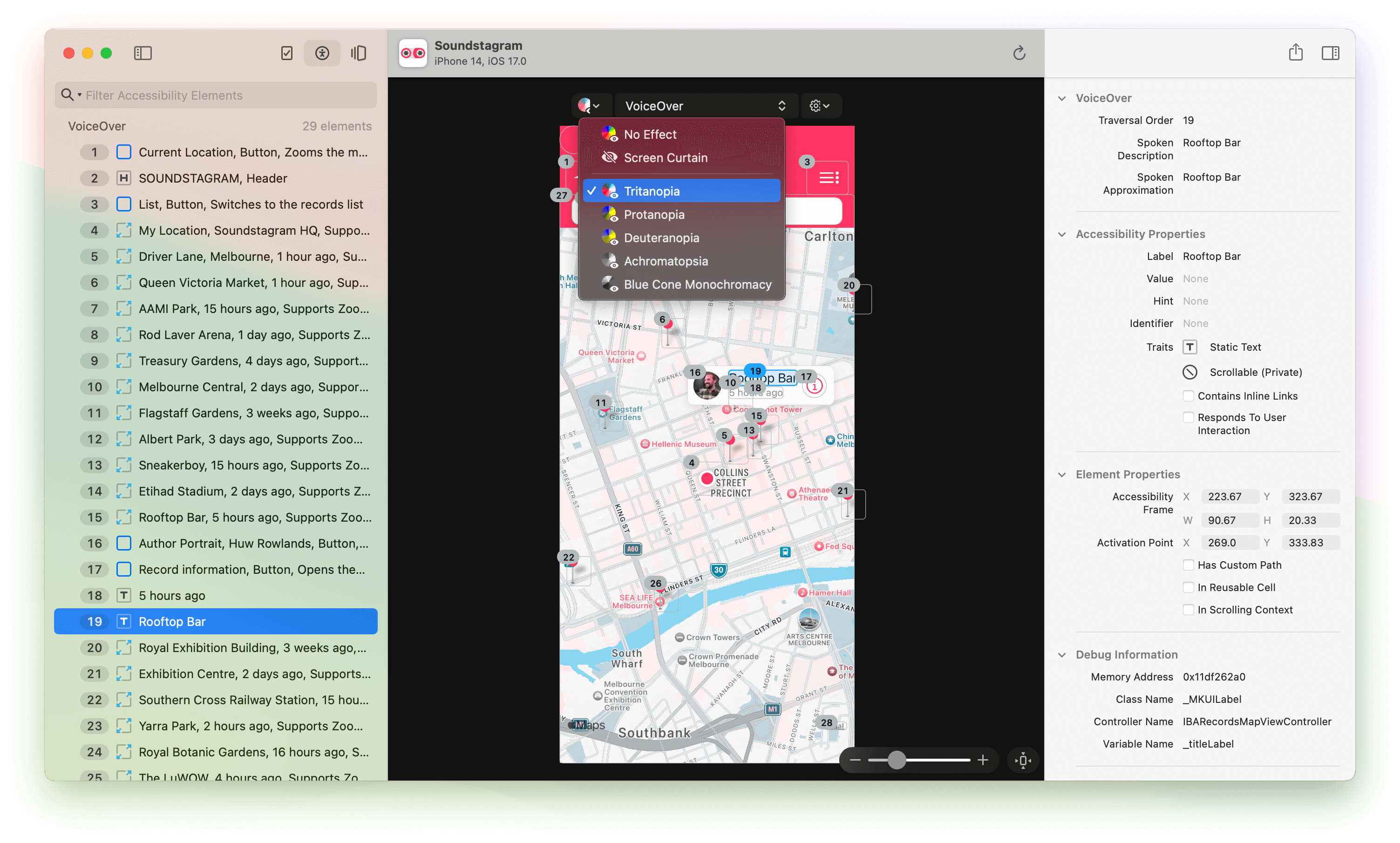This screenshot has width=1400, height=843.
Task: Open the audit checkmark toolbar icon
Action: (287, 53)
